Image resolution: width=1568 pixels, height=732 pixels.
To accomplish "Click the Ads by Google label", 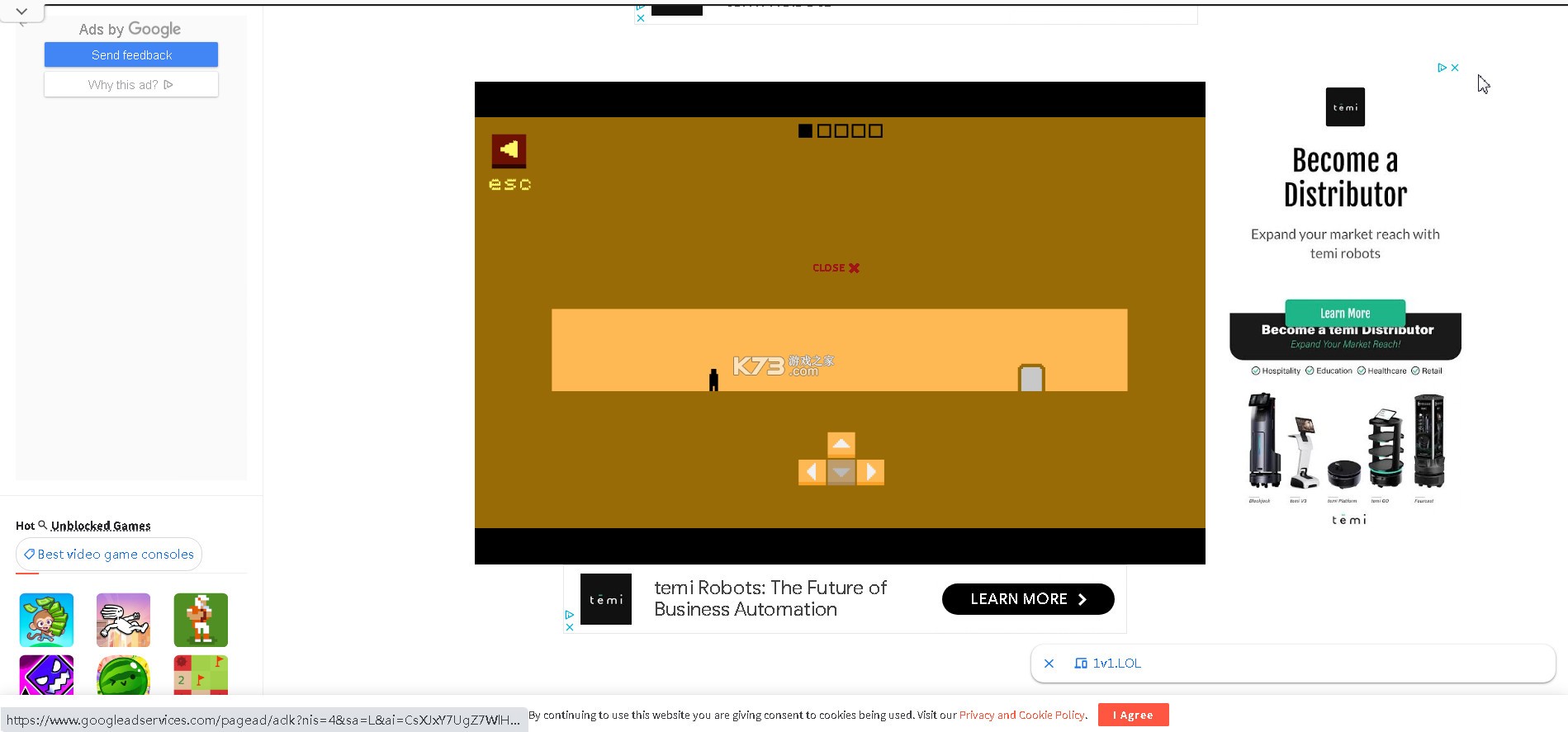I will [x=130, y=29].
